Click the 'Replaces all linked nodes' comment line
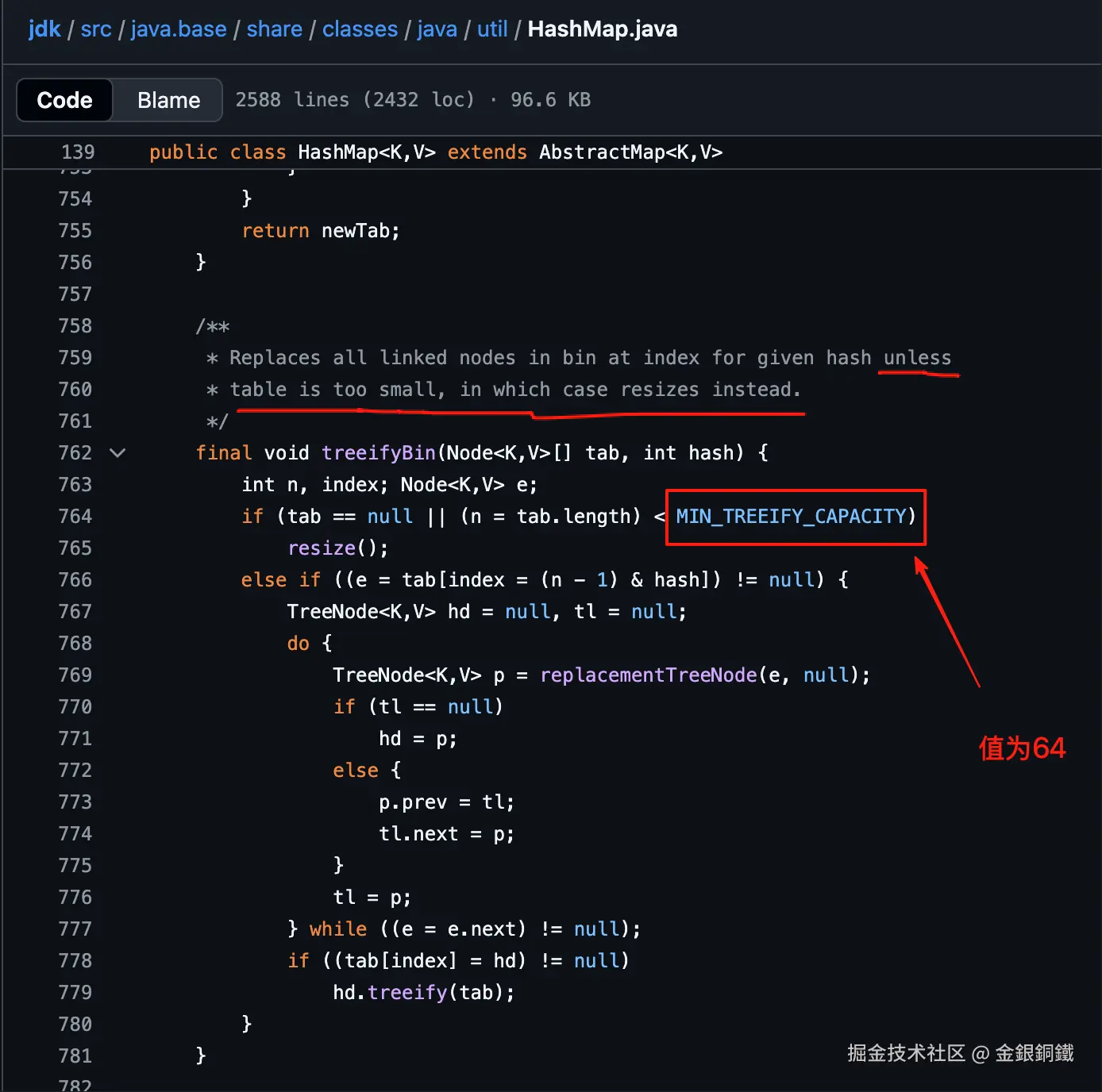The height and width of the screenshot is (1092, 1102). coord(579,358)
